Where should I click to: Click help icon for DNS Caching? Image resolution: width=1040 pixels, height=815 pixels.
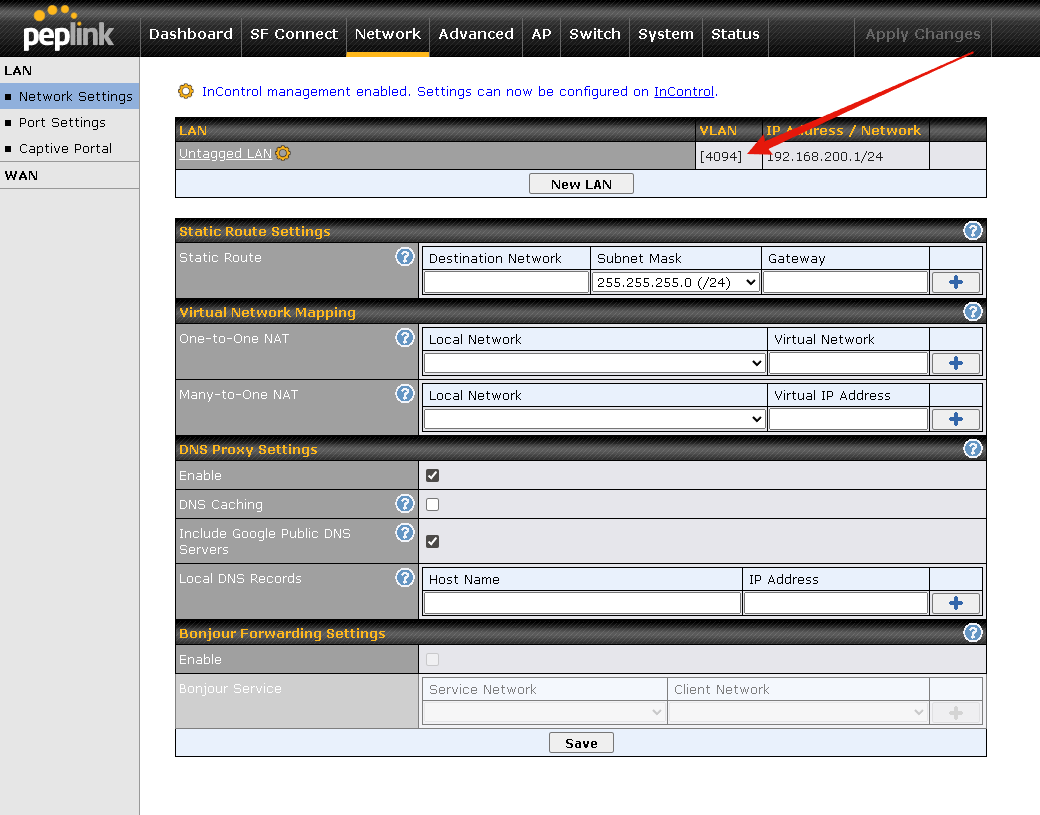click(x=404, y=504)
